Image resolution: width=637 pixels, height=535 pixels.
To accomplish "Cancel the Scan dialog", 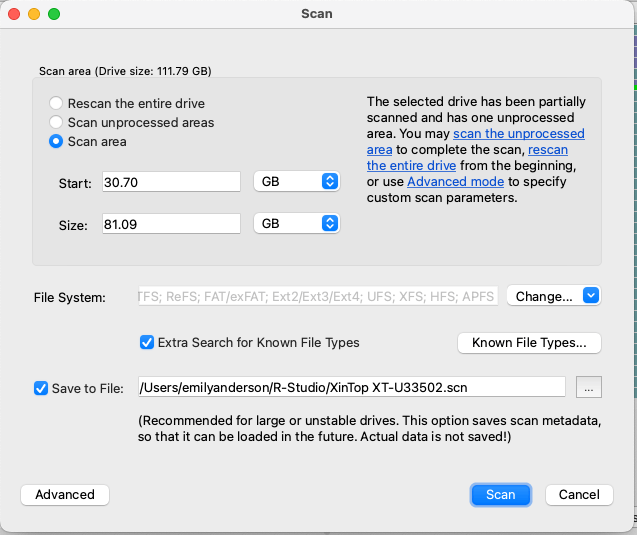I will [x=579, y=495].
